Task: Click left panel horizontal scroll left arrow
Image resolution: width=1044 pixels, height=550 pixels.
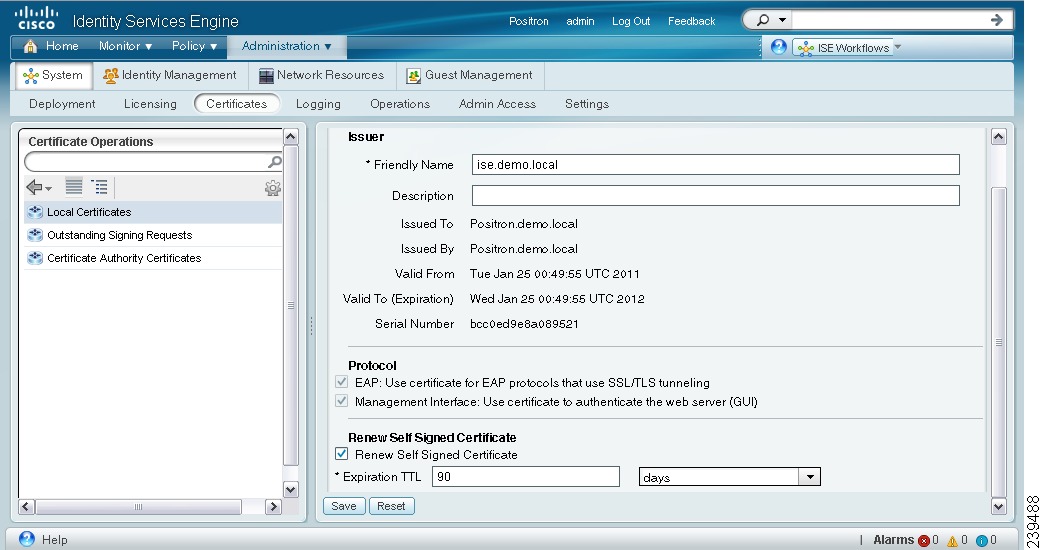Action: coord(27,507)
